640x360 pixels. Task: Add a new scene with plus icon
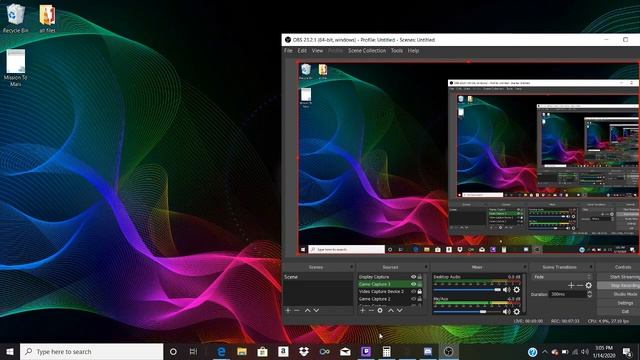[288, 311]
